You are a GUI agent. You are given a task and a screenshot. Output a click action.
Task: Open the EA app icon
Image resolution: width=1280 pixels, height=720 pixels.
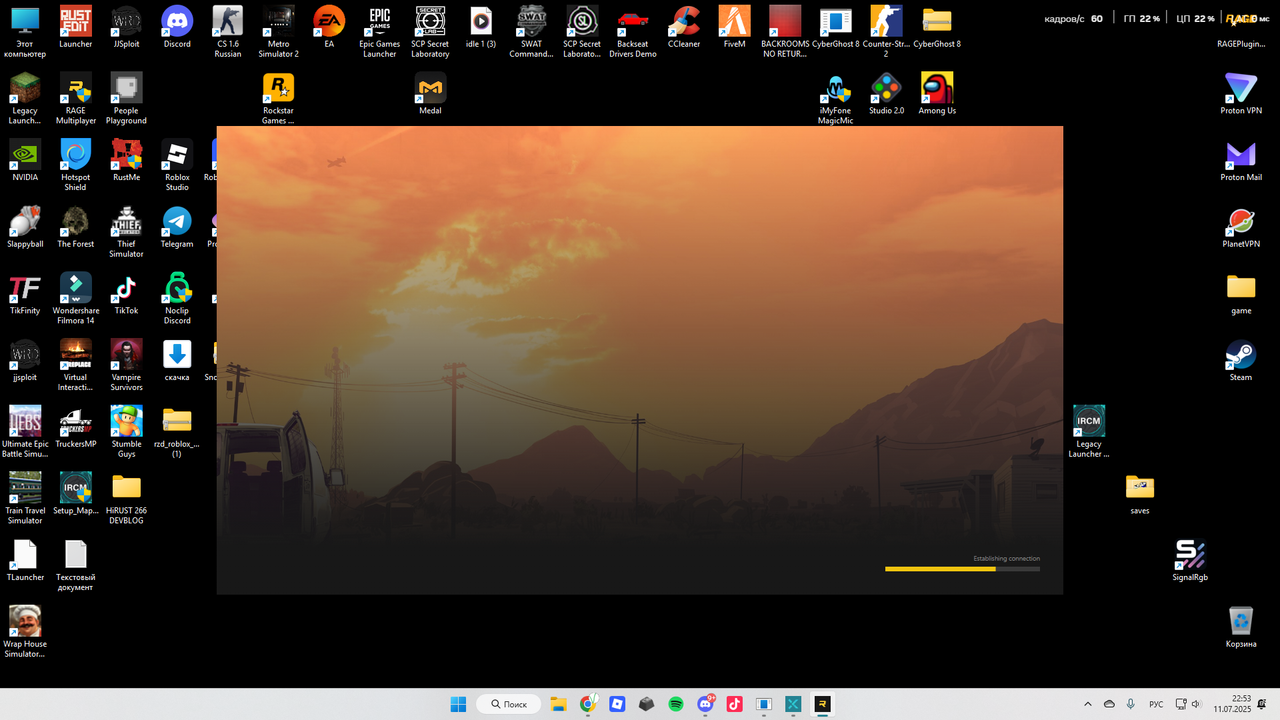(x=329, y=28)
